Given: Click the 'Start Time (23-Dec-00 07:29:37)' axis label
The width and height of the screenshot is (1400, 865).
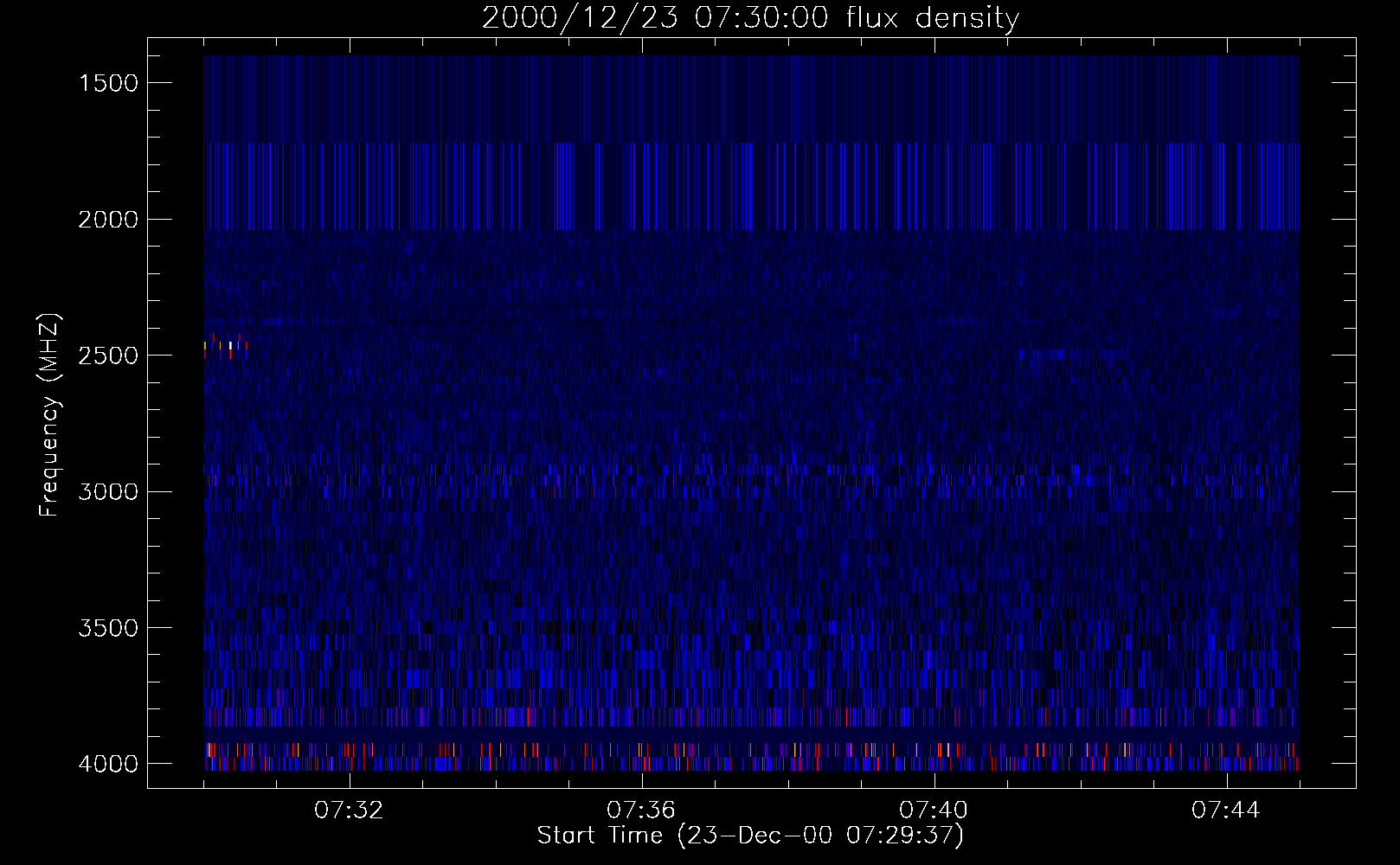Looking at the screenshot, I should (750, 836).
